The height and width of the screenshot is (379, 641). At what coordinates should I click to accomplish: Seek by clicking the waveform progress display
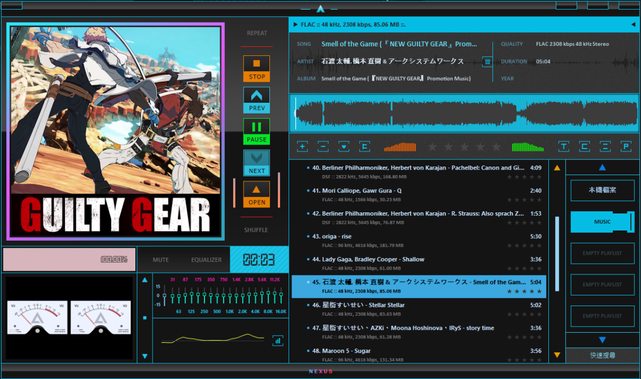click(464, 114)
